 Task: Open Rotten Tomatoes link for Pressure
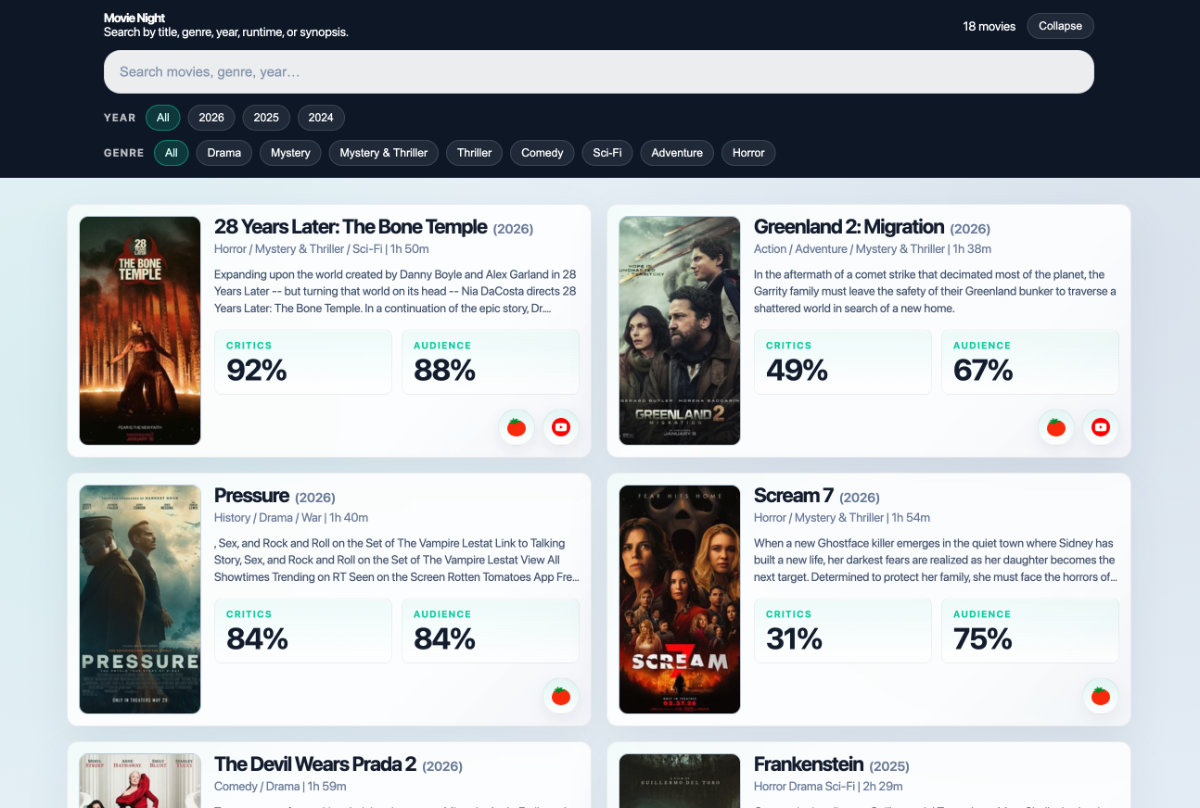561,696
